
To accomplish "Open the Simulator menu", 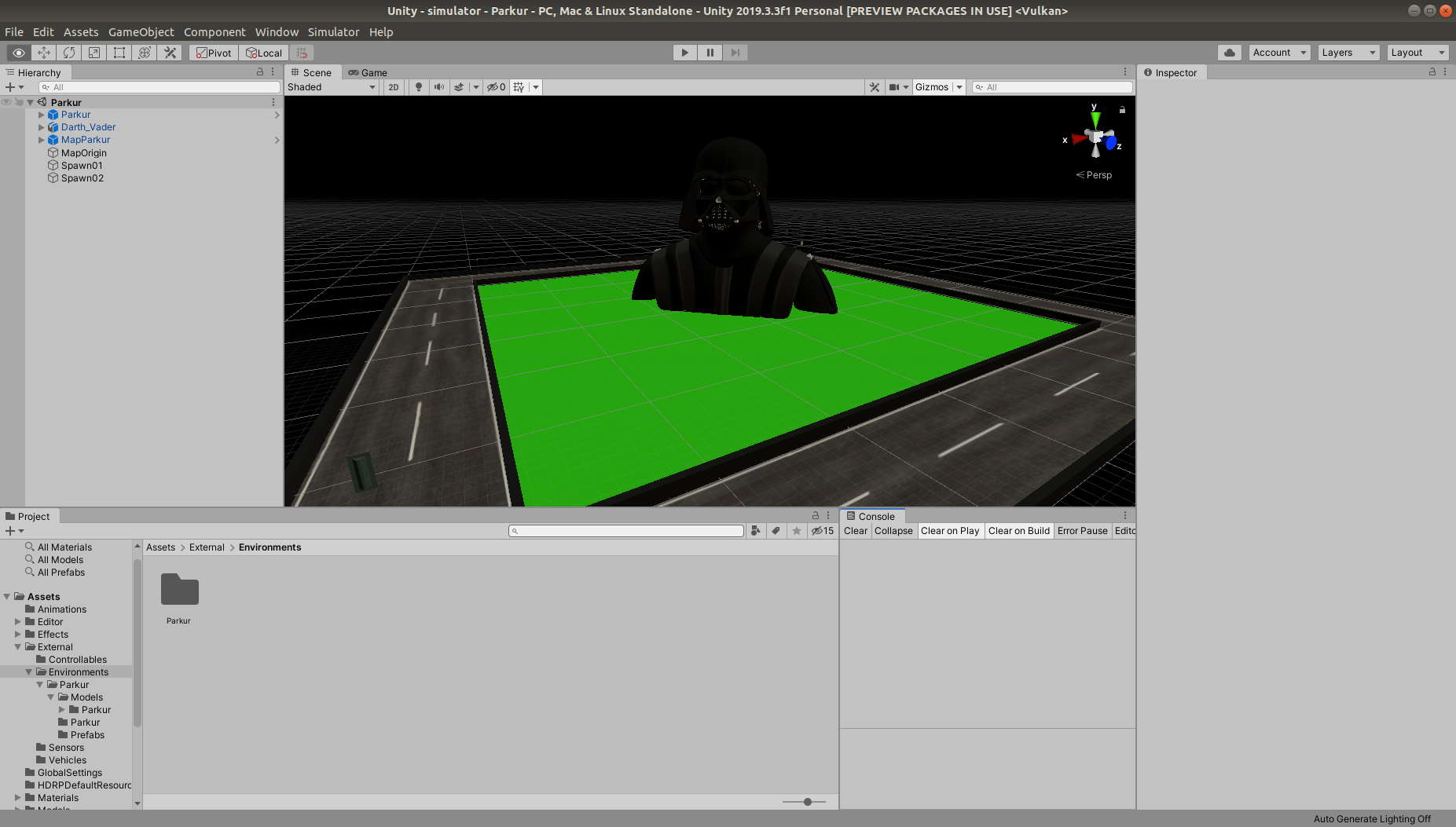I will click(333, 32).
